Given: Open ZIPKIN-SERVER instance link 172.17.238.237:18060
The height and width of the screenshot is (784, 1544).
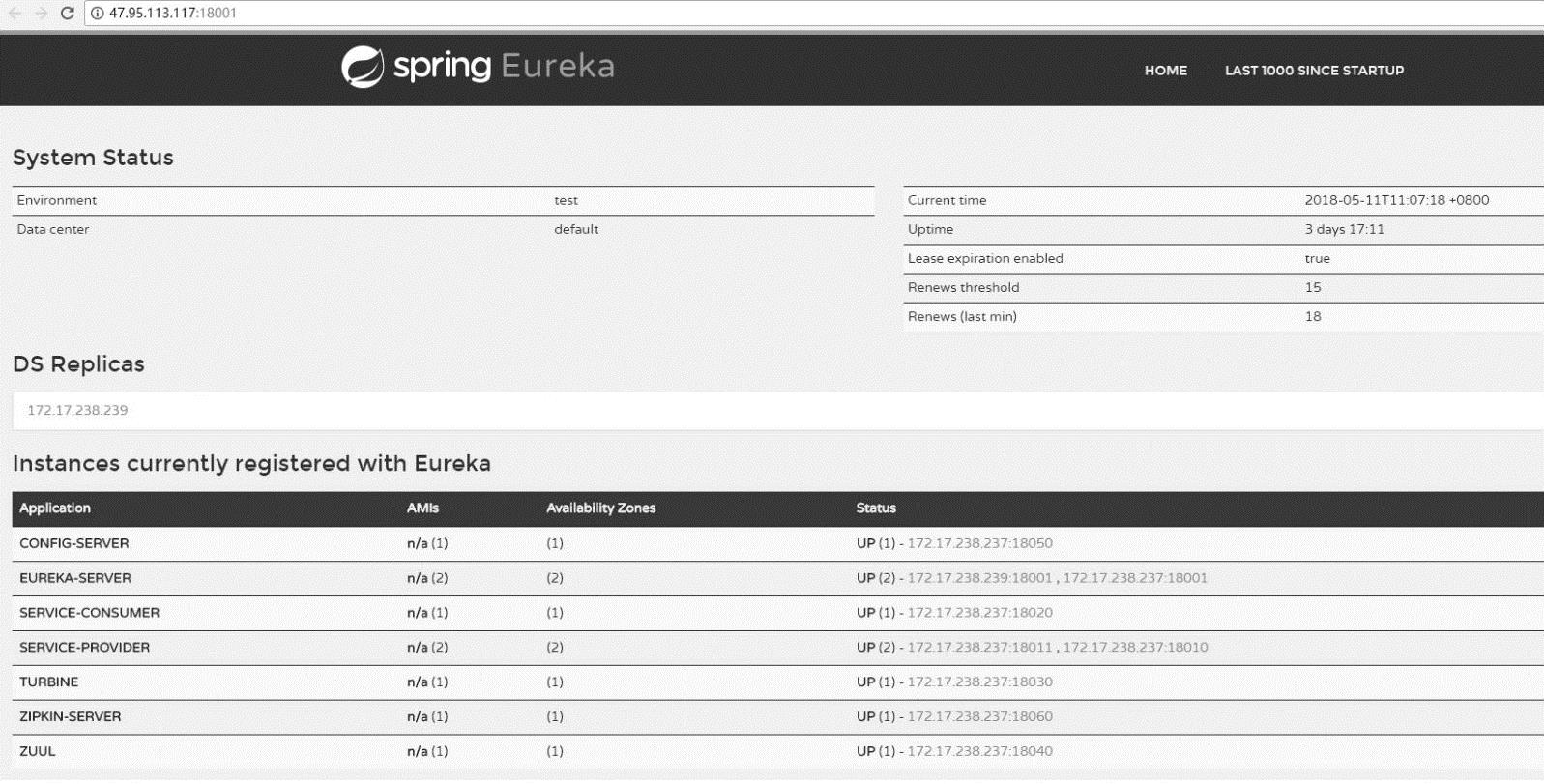Looking at the screenshot, I should click(979, 717).
